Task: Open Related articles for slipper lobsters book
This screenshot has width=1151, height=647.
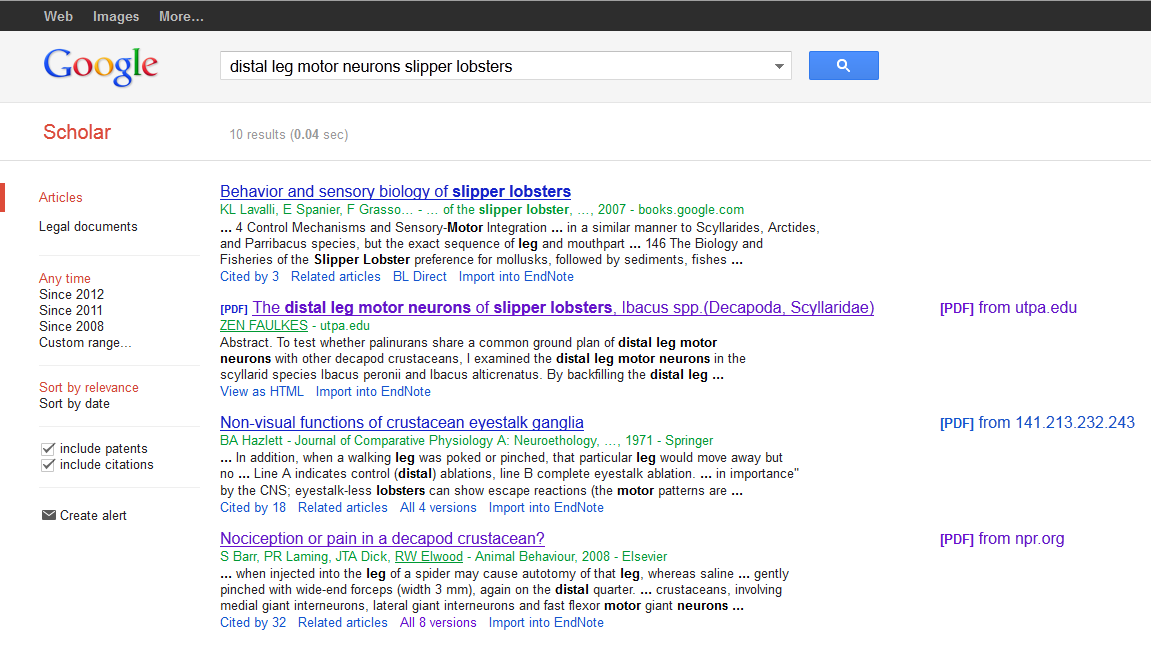Action: click(x=335, y=277)
